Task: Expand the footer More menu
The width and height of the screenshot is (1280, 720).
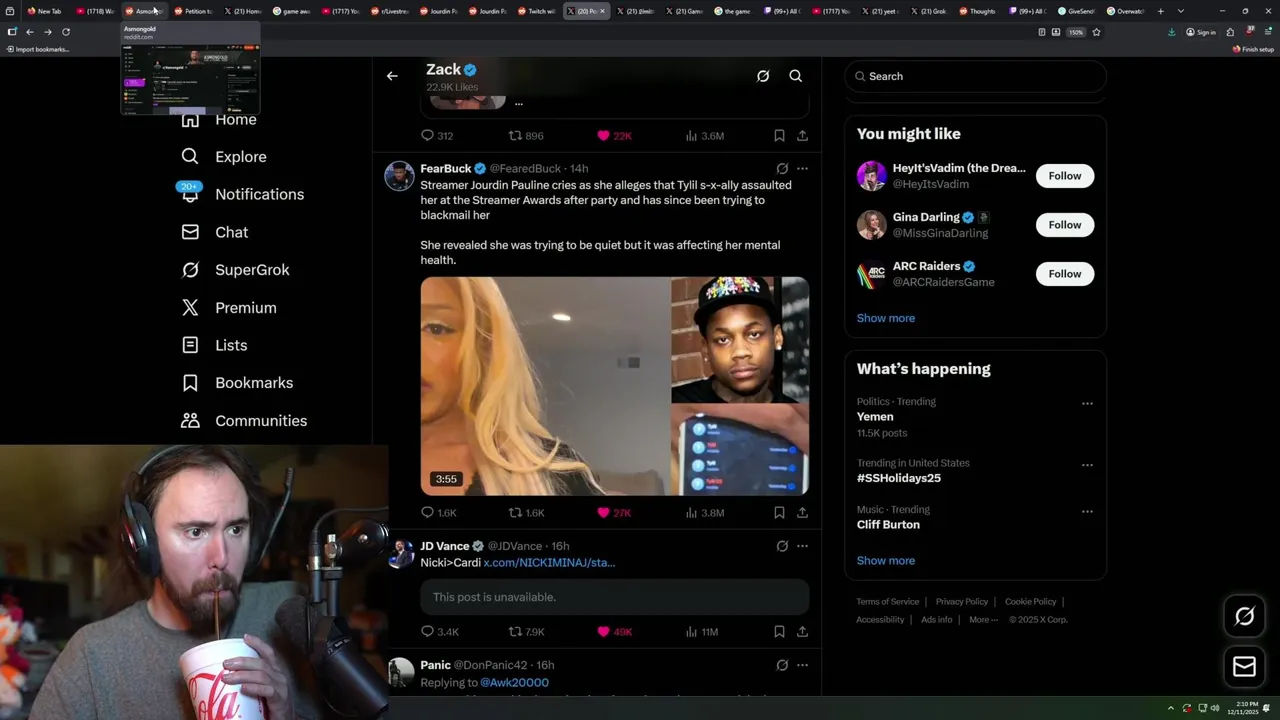Action: 983,620
